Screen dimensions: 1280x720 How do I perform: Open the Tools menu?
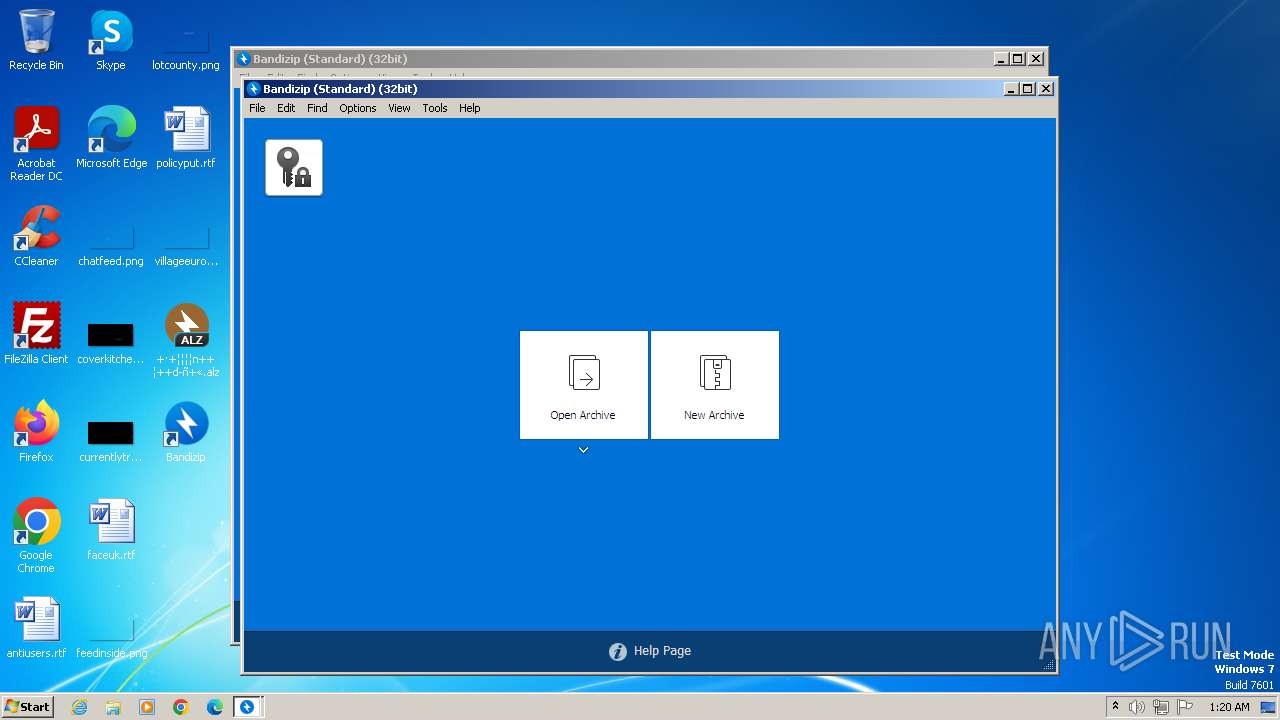tap(434, 108)
